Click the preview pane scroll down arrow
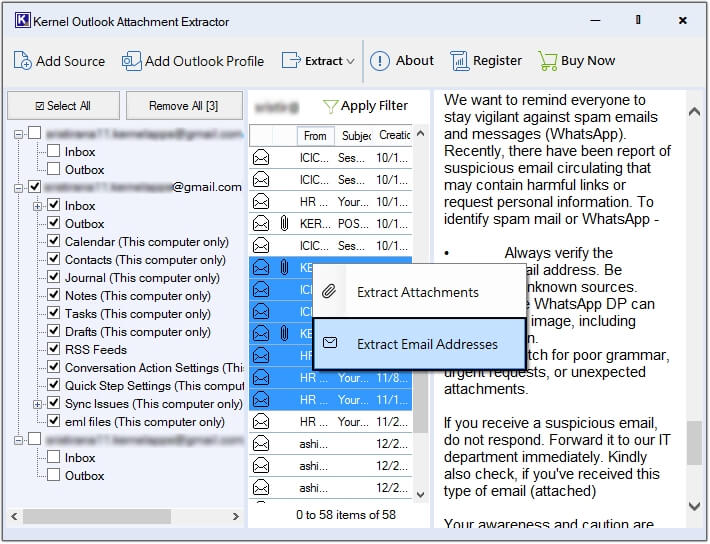This screenshot has height=544, width=710. tap(694, 505)
